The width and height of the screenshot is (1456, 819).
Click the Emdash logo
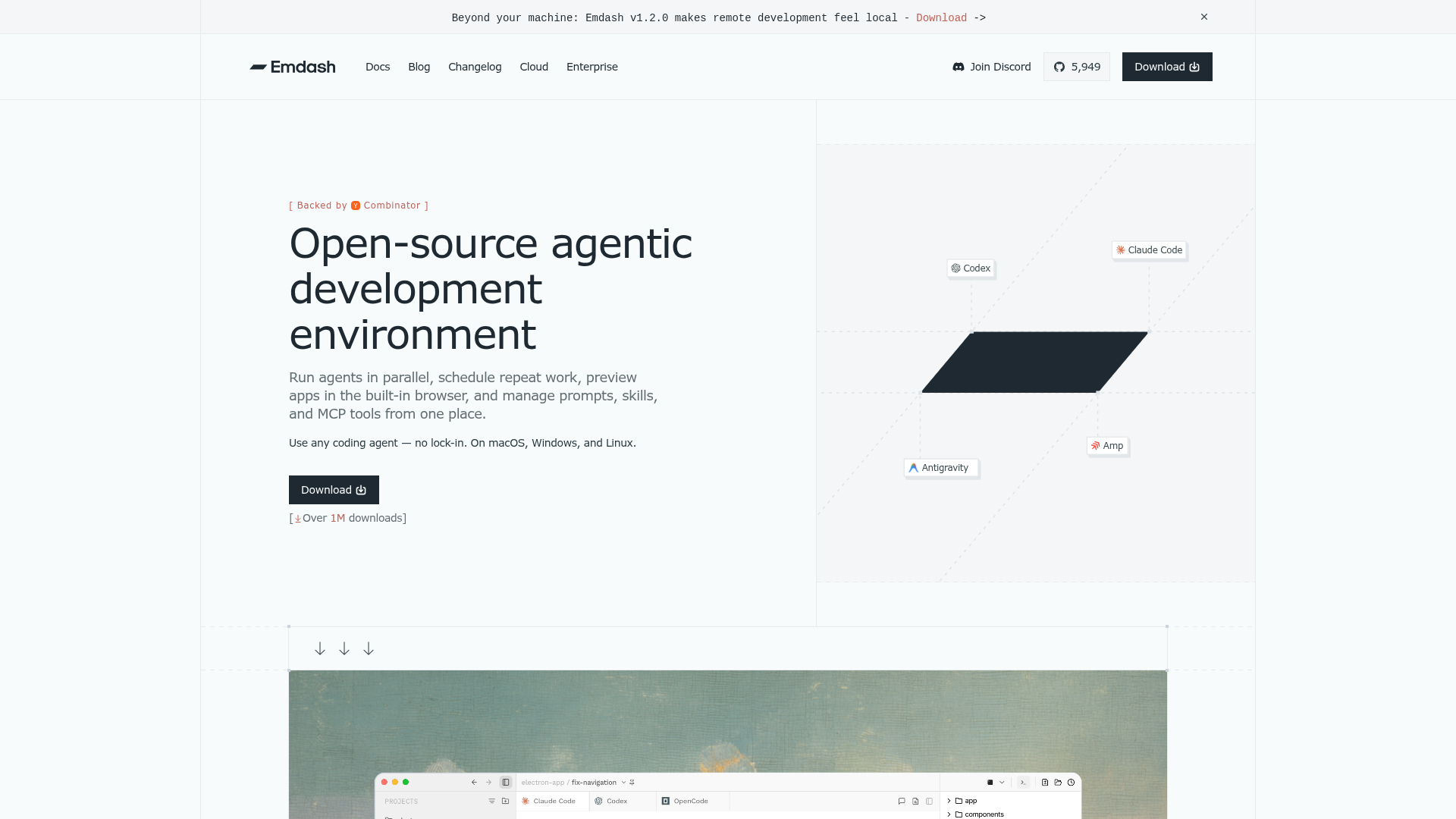293,67
